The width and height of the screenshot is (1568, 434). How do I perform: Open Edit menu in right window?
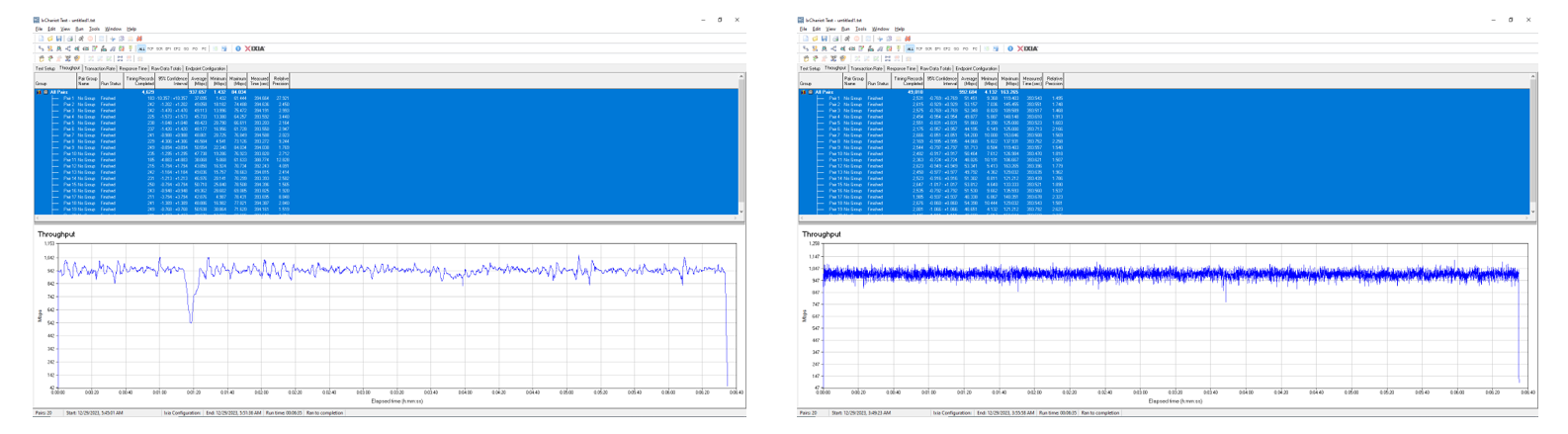pyautogui.click(x=817, y=29)
